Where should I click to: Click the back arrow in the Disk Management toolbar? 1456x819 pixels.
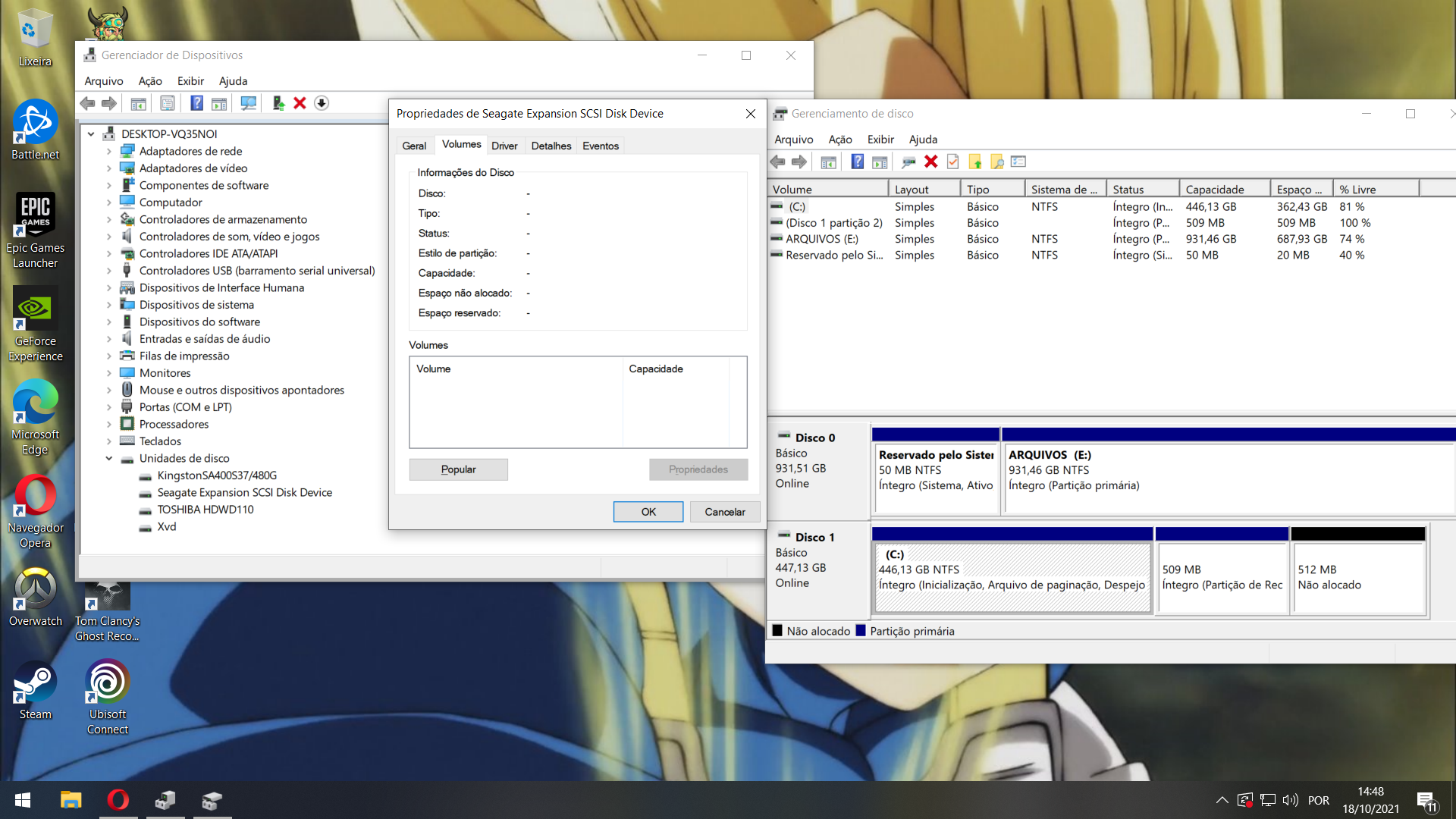click(777, 162)
